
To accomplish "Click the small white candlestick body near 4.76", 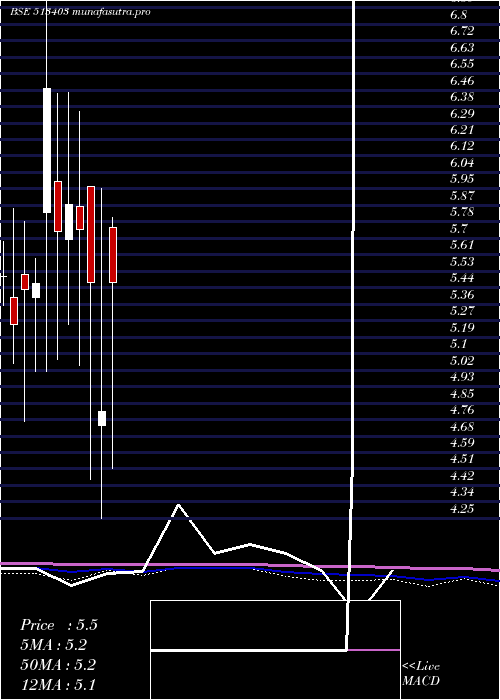I will click(x=102, y=418).
